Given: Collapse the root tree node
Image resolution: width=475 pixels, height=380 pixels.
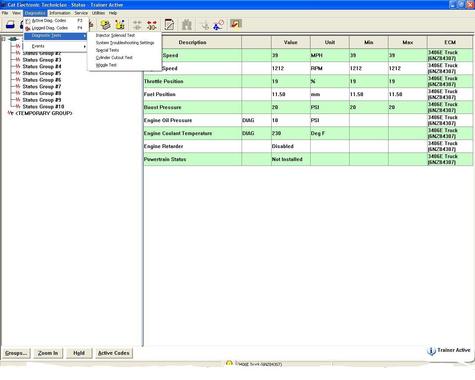Looking at the screenshot, I should point(4,39).
